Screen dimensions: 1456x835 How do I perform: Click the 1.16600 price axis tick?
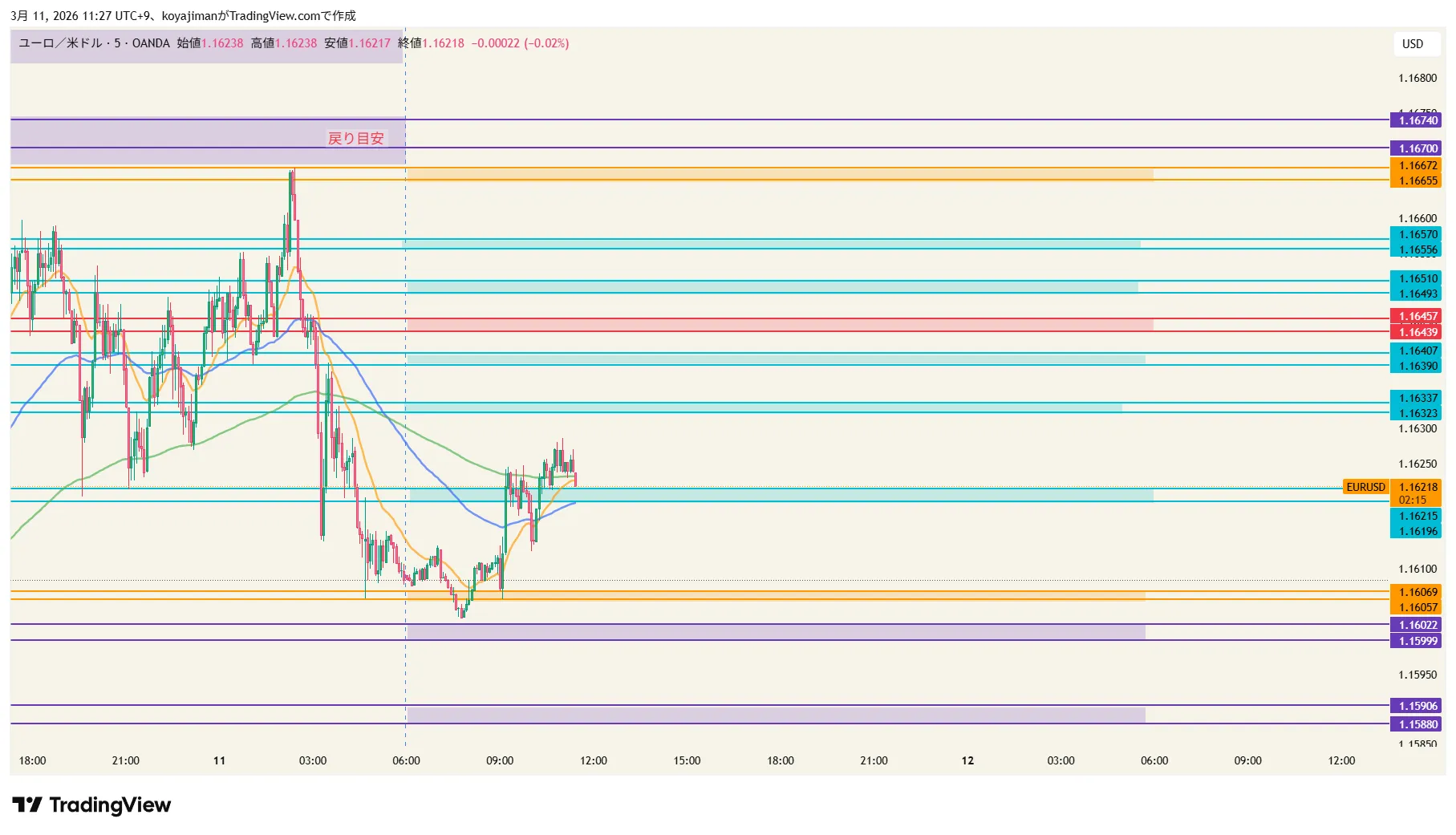tap(1417, 218)
